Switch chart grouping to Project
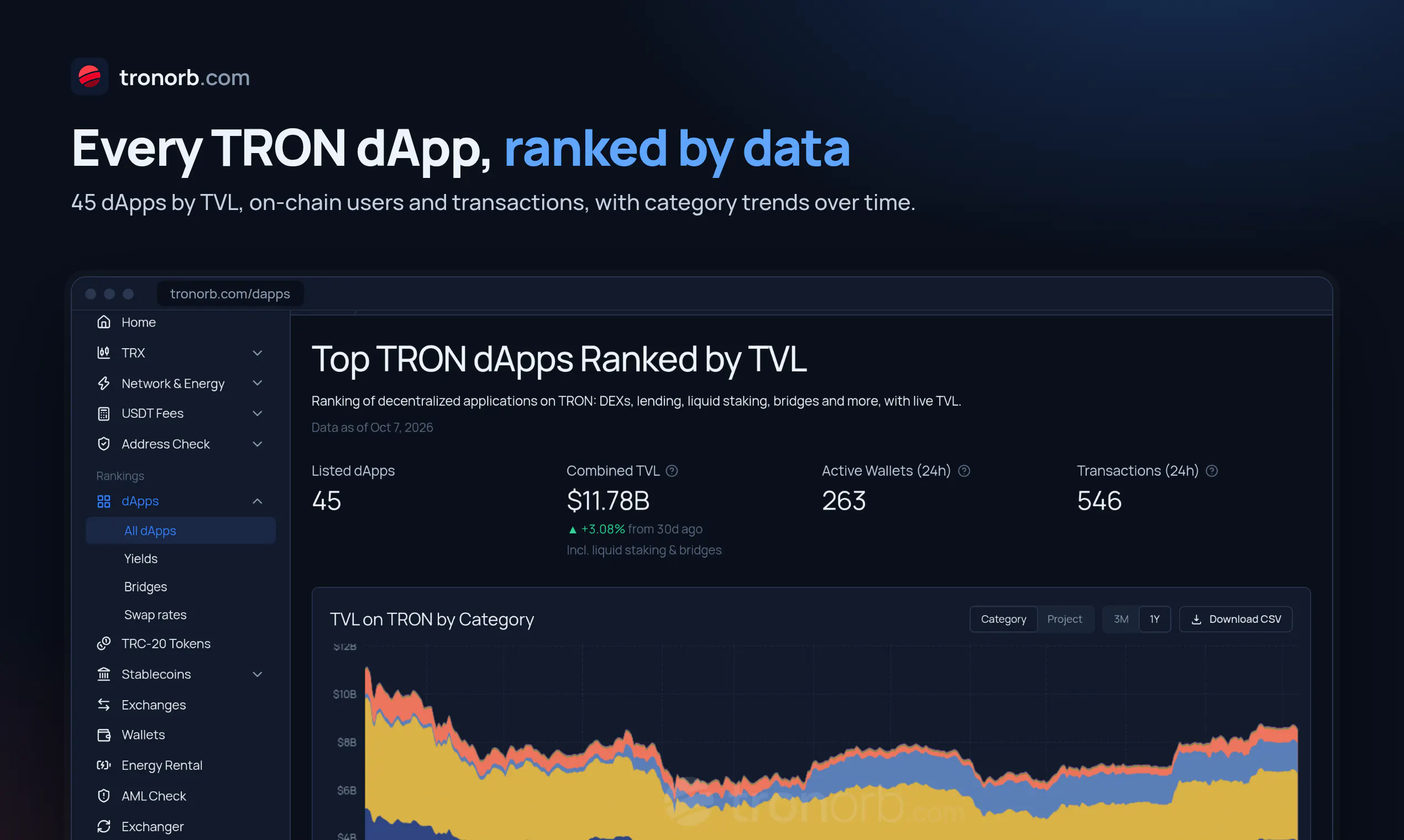The height and width of the screenshot is (840, 1404). click(1064, 620)
